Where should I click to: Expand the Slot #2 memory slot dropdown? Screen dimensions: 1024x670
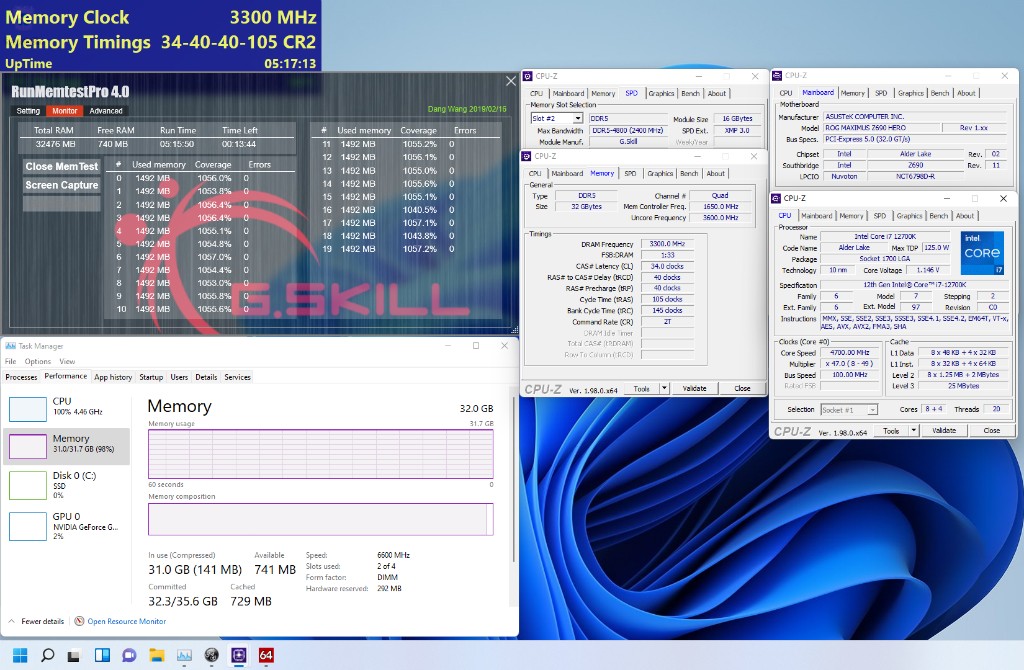577,118
